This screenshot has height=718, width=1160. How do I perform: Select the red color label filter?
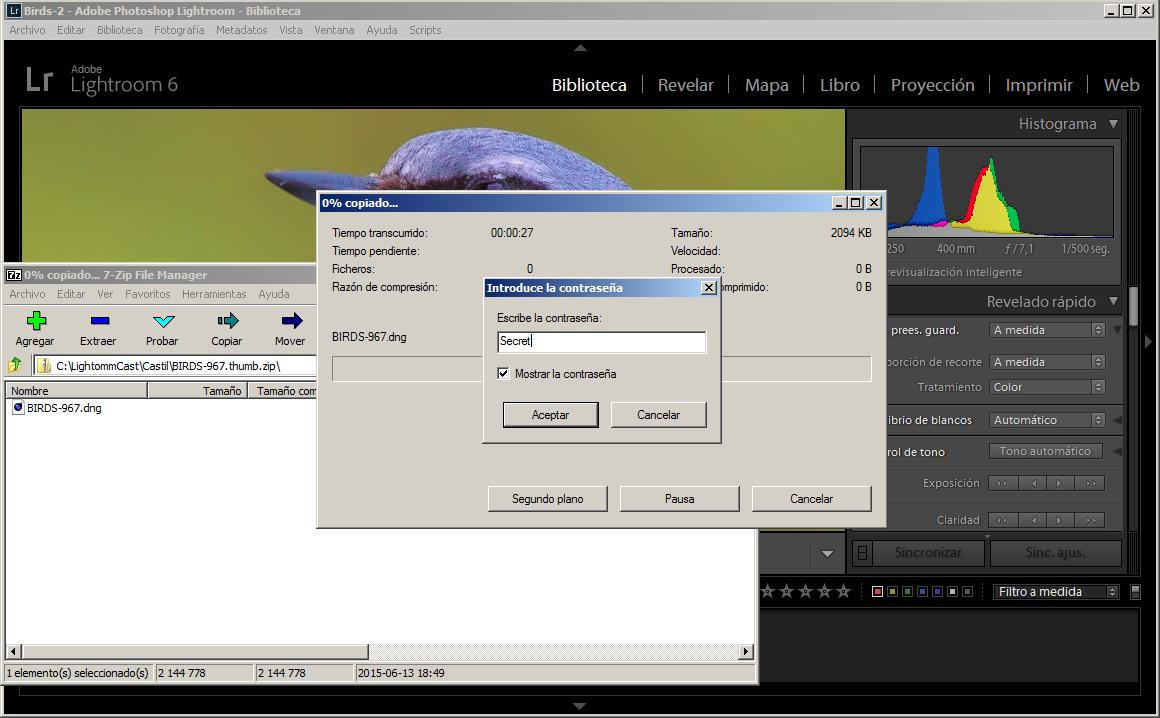[877, 591]
